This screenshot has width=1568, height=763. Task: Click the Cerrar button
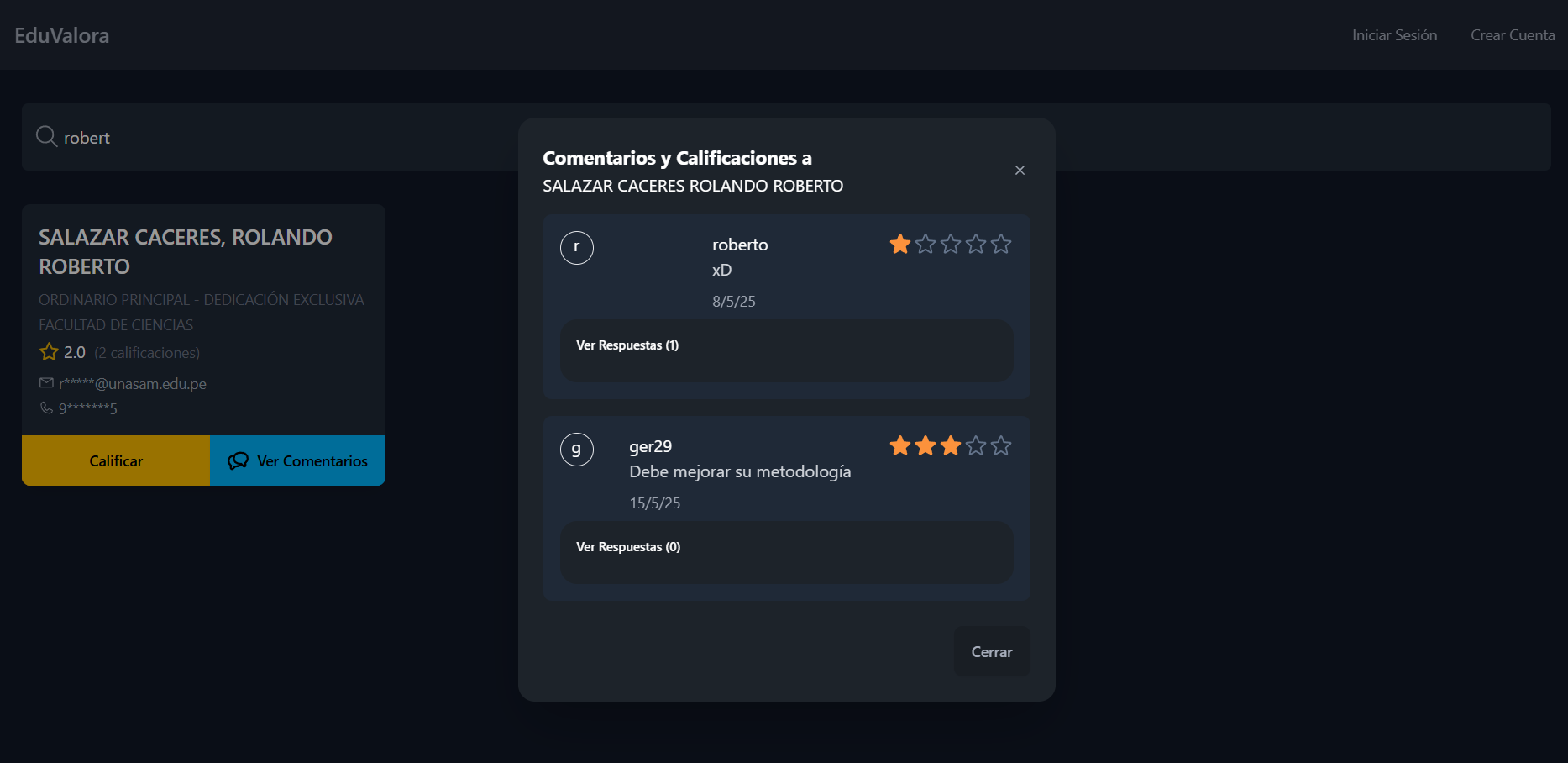point(992,651)
